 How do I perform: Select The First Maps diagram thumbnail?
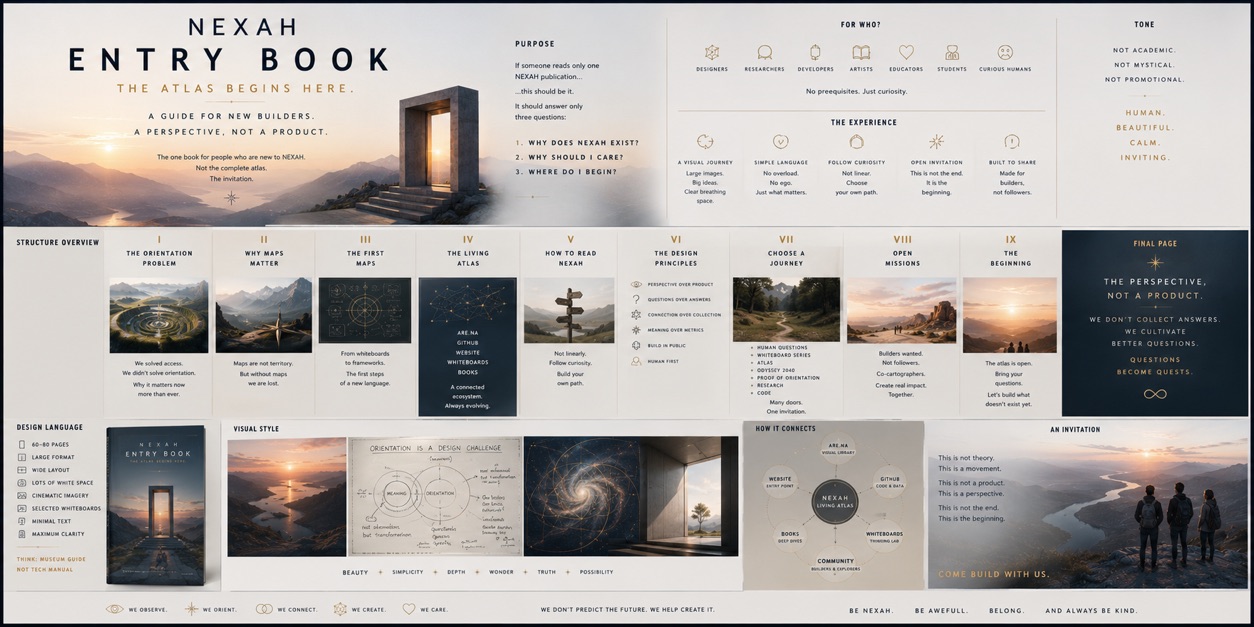point(365,311)
